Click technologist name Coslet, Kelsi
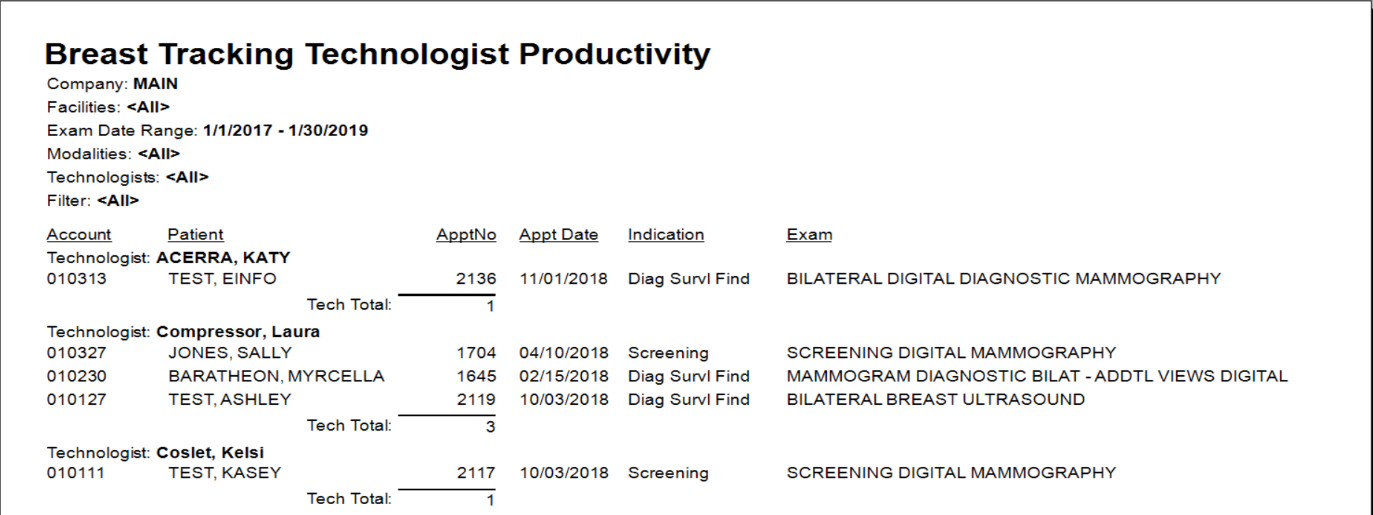This screenshot has width=1373, height=515. (x=210, y=453)
